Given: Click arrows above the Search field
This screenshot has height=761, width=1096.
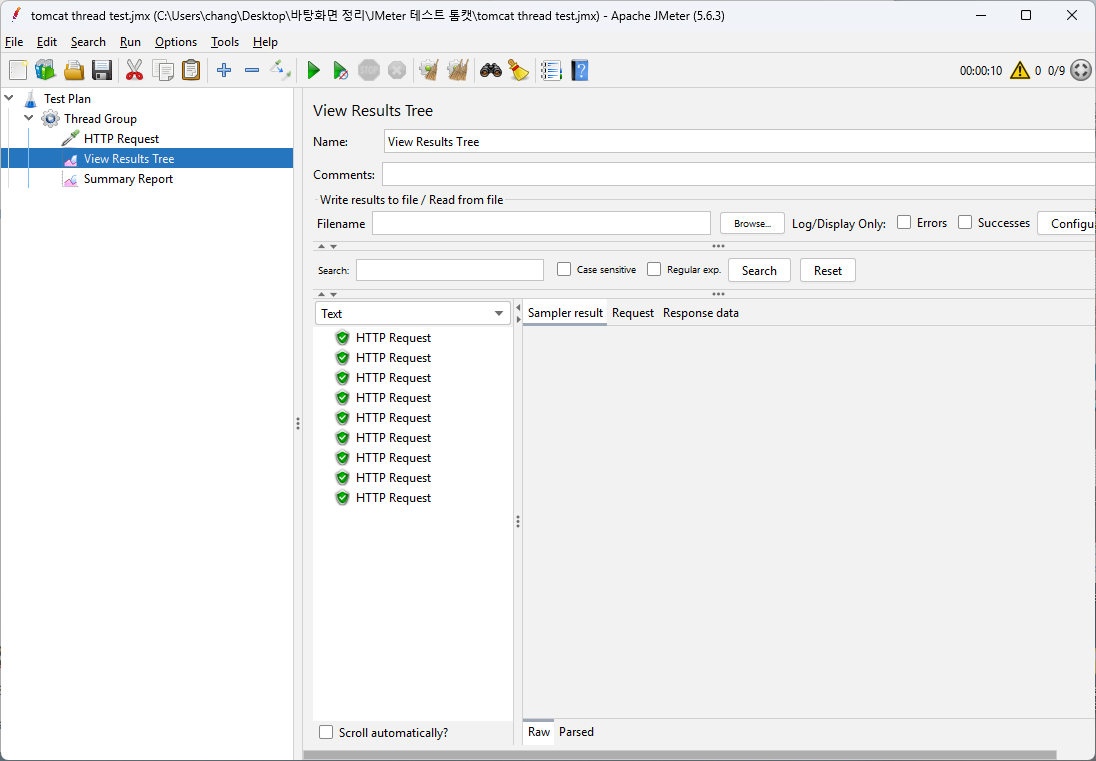Looking at the screenshot, I should [327, 246].
